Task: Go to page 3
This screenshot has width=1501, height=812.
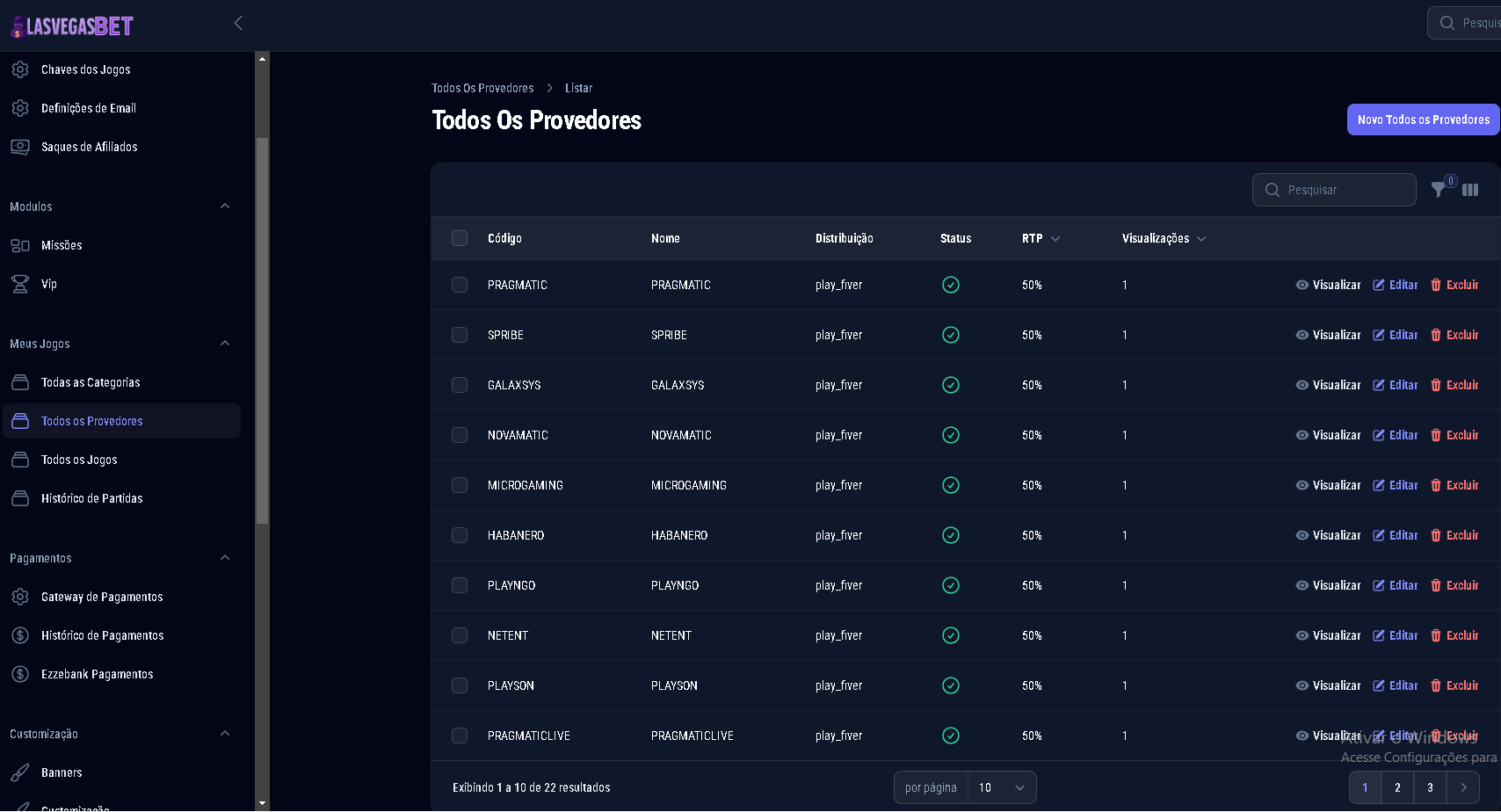Action: (x=1430, y=787)
